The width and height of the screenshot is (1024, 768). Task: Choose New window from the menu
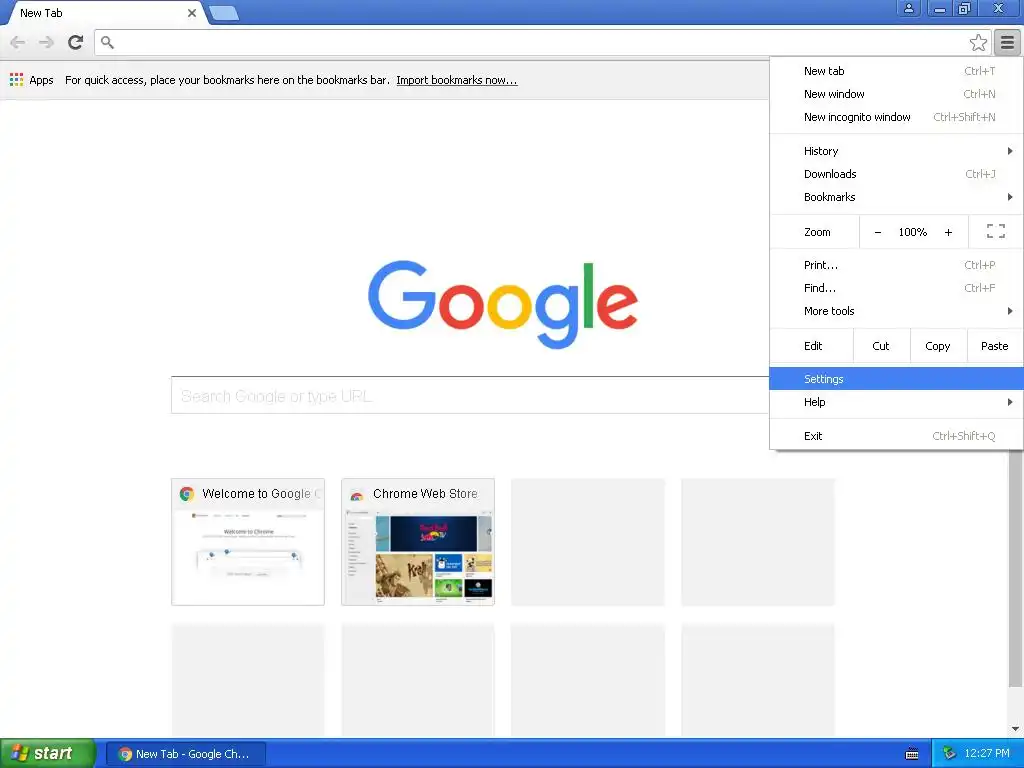[x=896, y=94]
